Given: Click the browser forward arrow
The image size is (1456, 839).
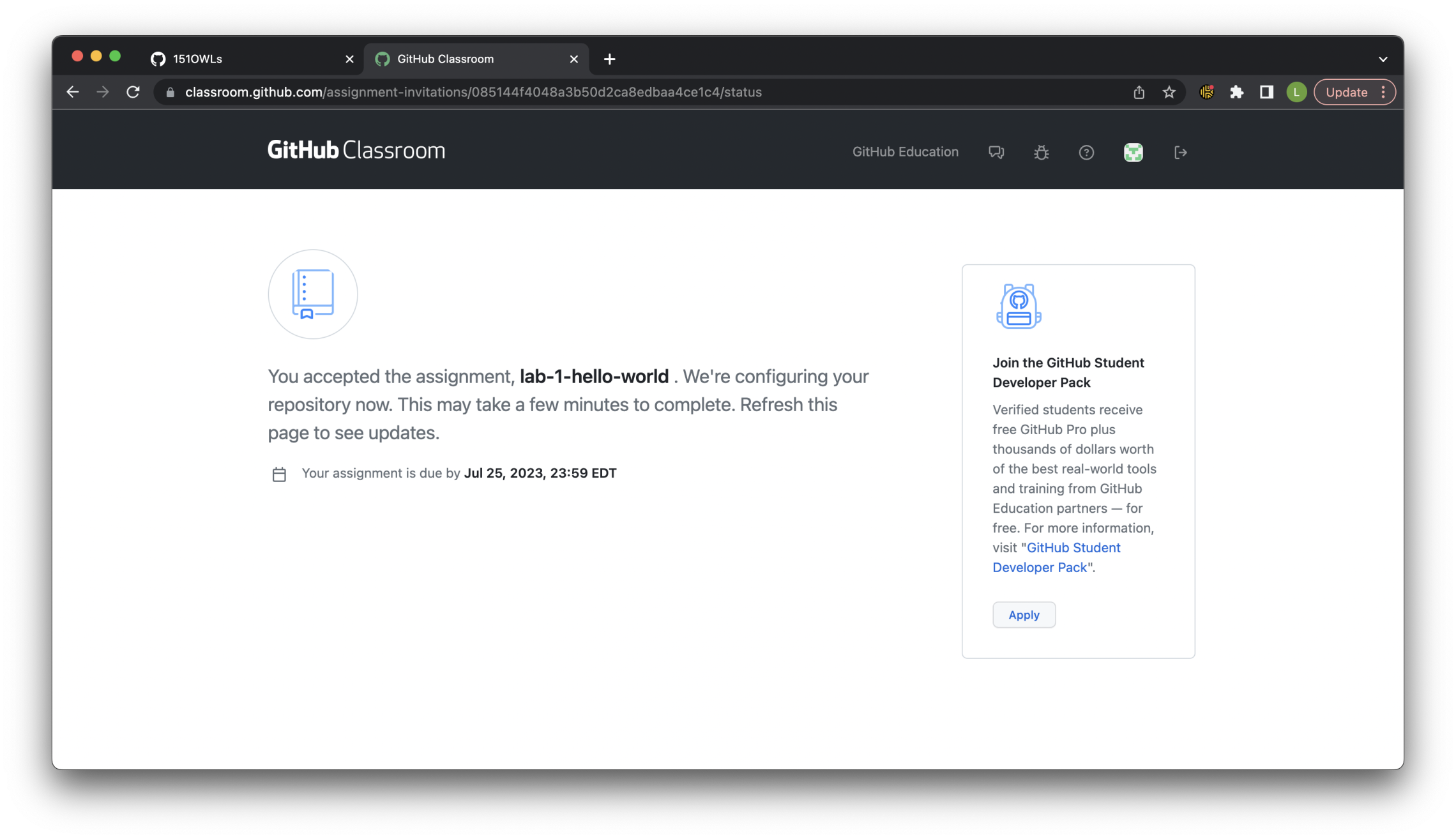Looking at the screenshot, I should point(102,92).
